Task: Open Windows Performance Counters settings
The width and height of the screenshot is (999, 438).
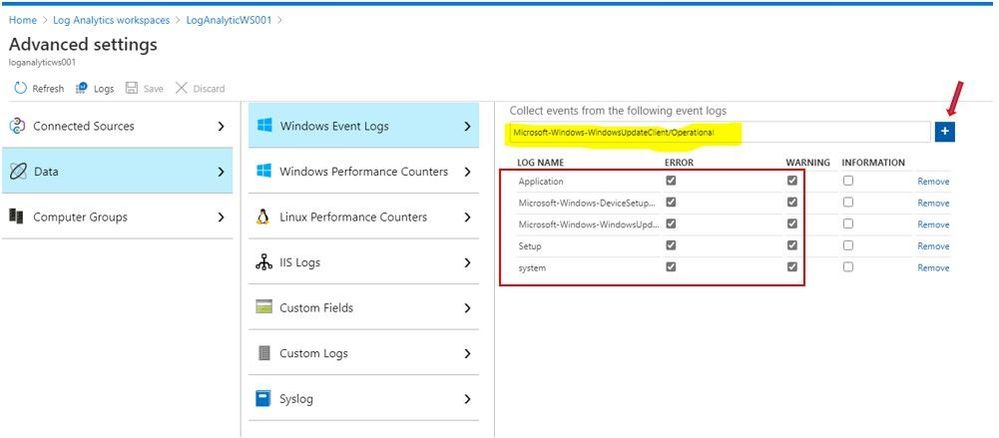Action: coord(363,172)
